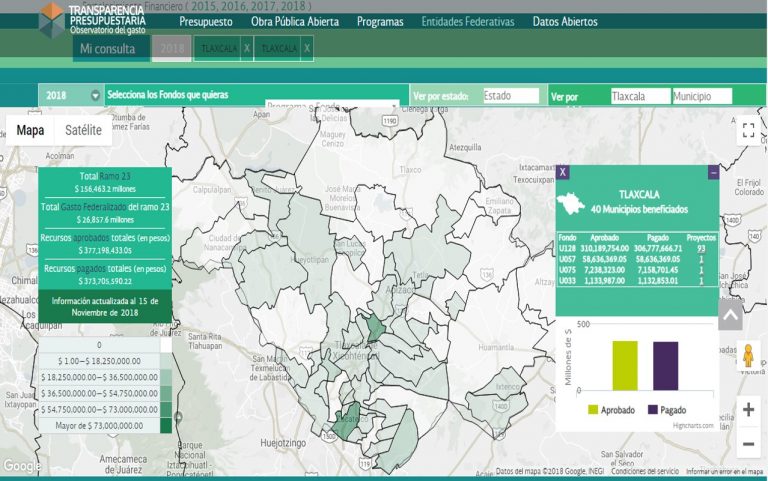Minimize the TLAXCALA info panel
Screen dimensions: 768x481
[713, 172]
